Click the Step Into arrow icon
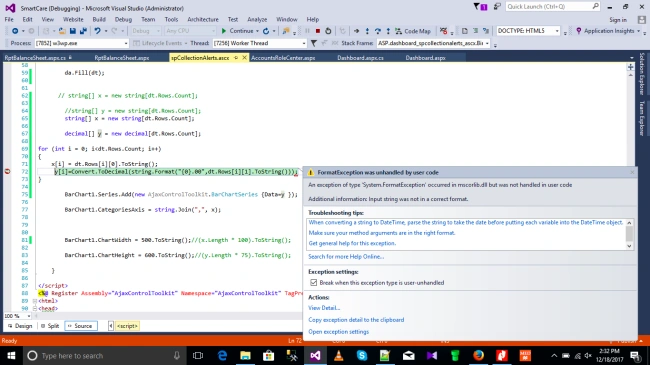Screen dimensions: 650x365 tap(367, 31)
